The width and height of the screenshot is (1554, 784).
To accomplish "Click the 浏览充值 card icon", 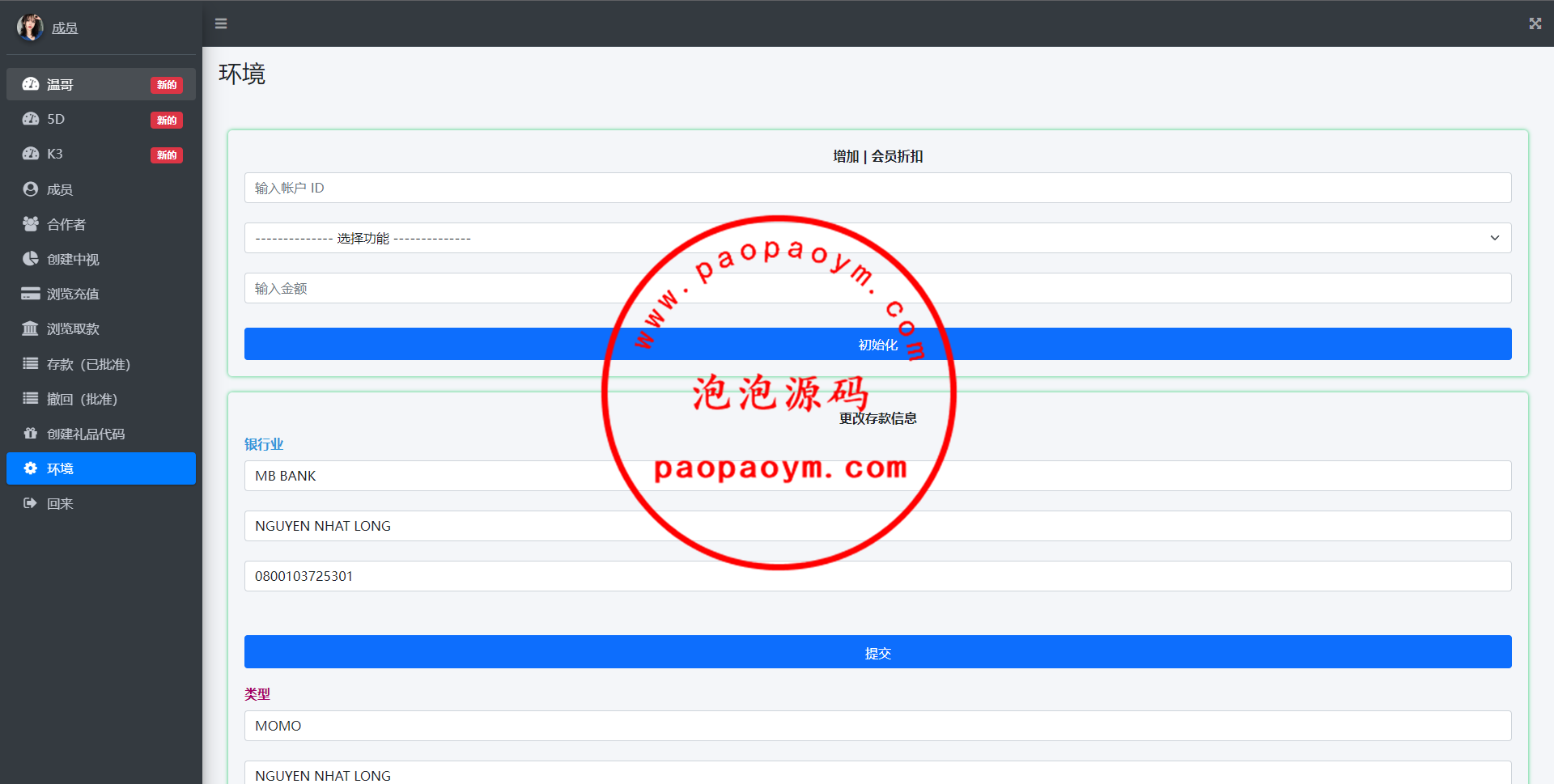I will (x=31, y=294).
